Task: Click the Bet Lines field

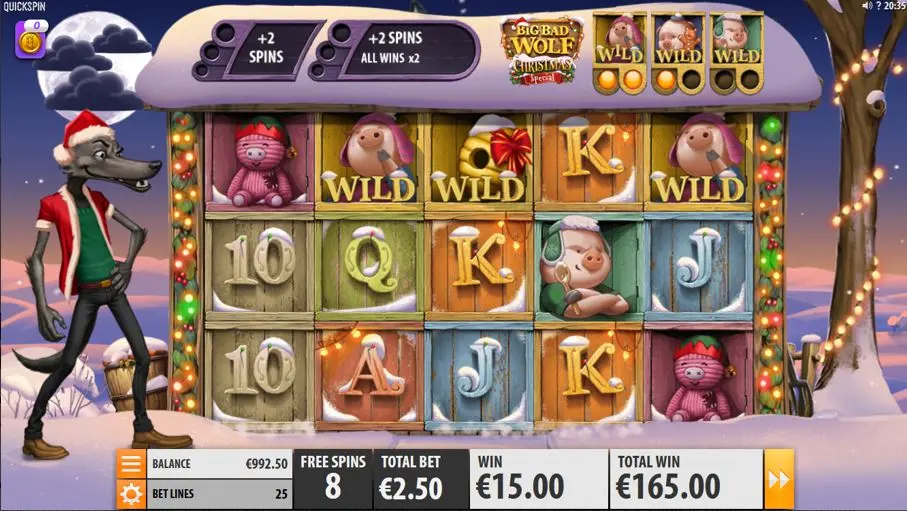Action: pyautogui.click(x=219, y=494)
